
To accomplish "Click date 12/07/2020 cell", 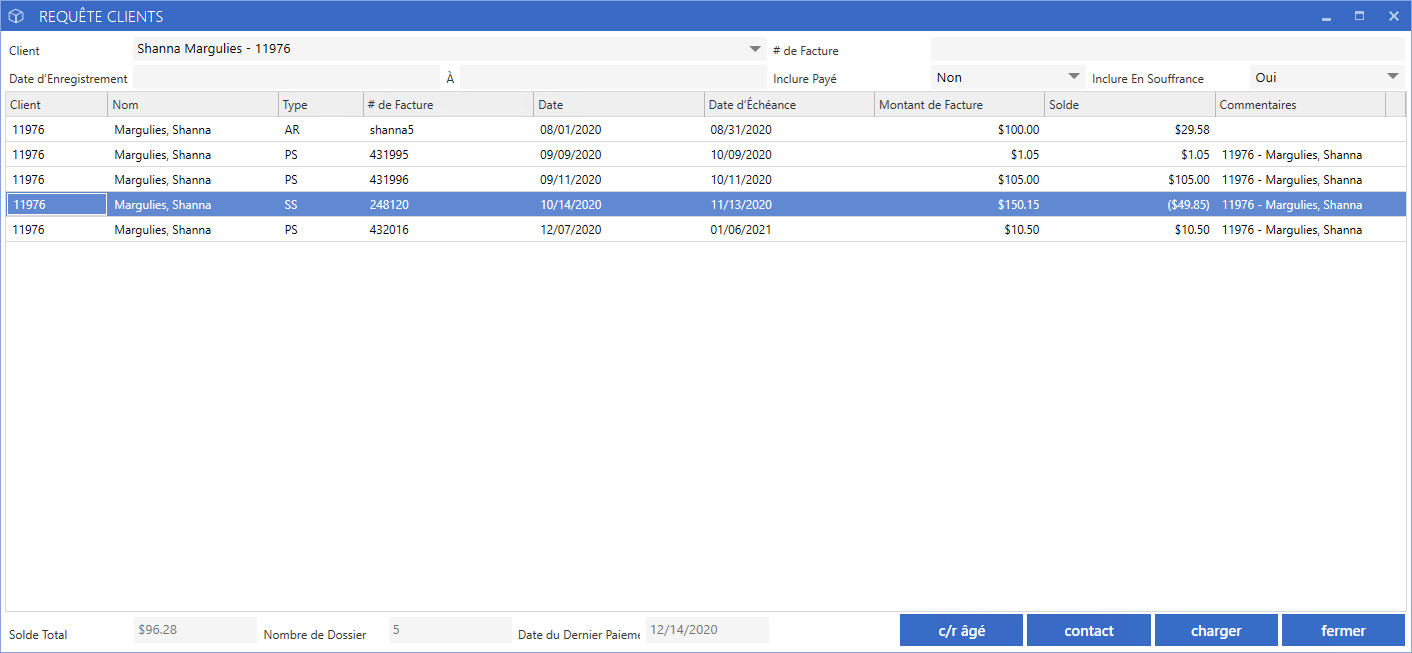I will [x=619, y=230].
